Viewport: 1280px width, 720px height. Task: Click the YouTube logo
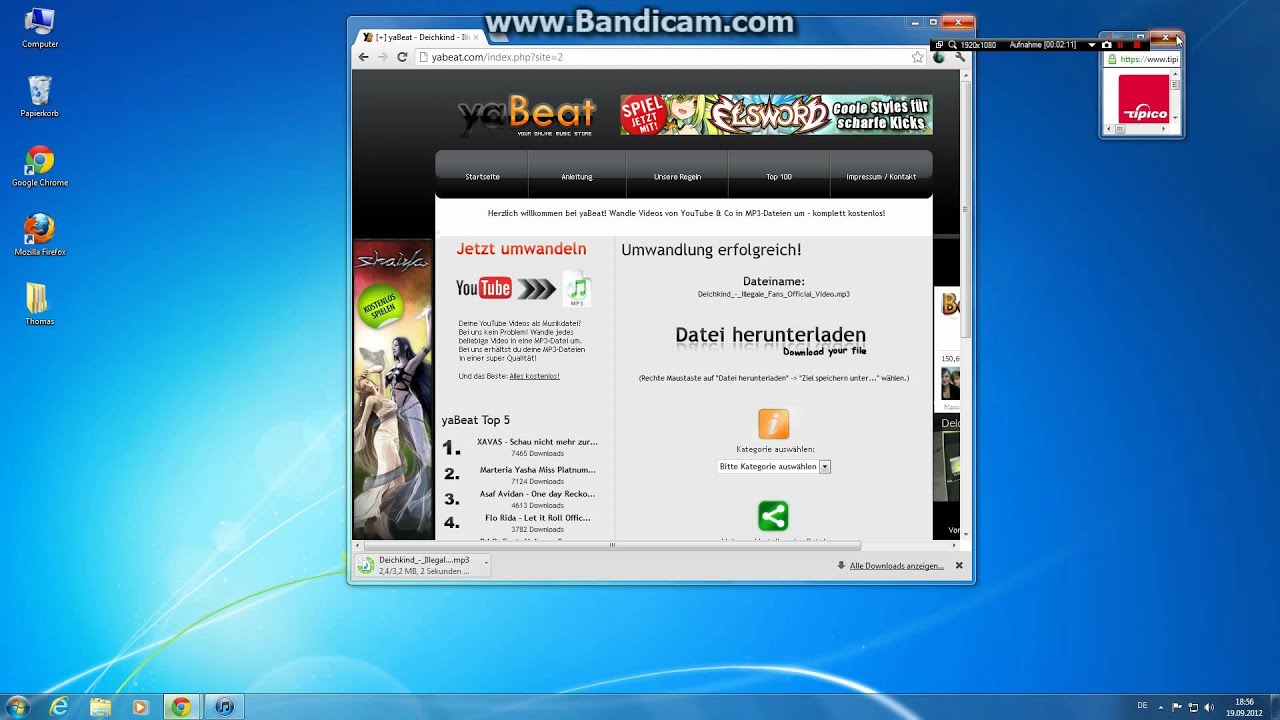tap(484, 289)
